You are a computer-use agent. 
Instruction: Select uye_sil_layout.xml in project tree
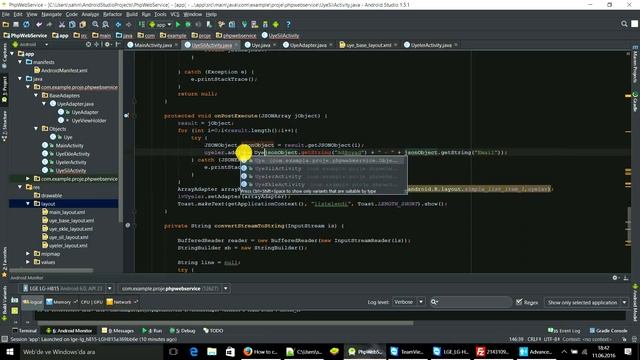[x=69, y=237]
